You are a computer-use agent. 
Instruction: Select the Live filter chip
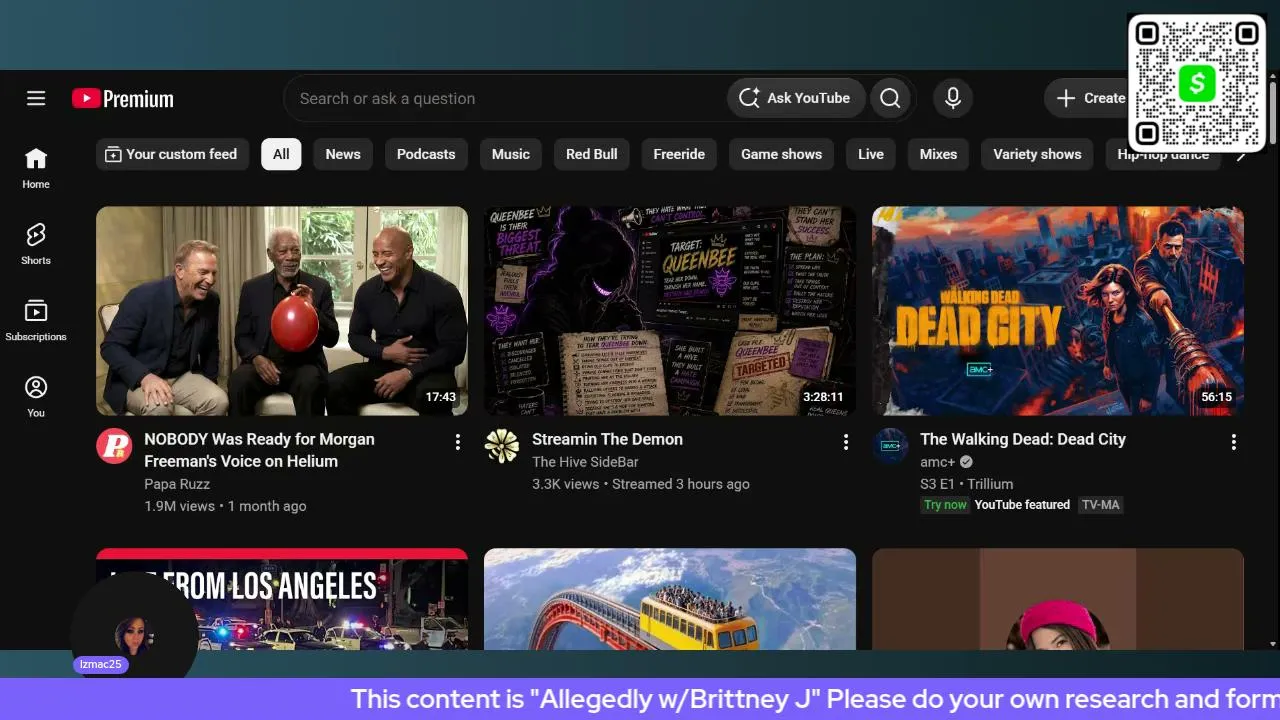871,154
